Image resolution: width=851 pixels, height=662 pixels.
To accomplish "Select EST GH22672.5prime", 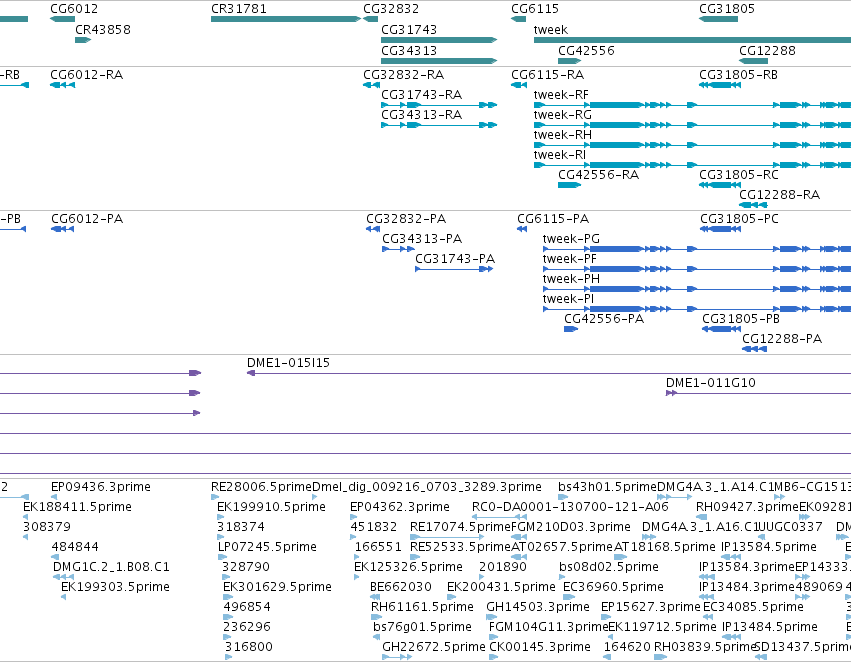I will click(x=434, y=647).
